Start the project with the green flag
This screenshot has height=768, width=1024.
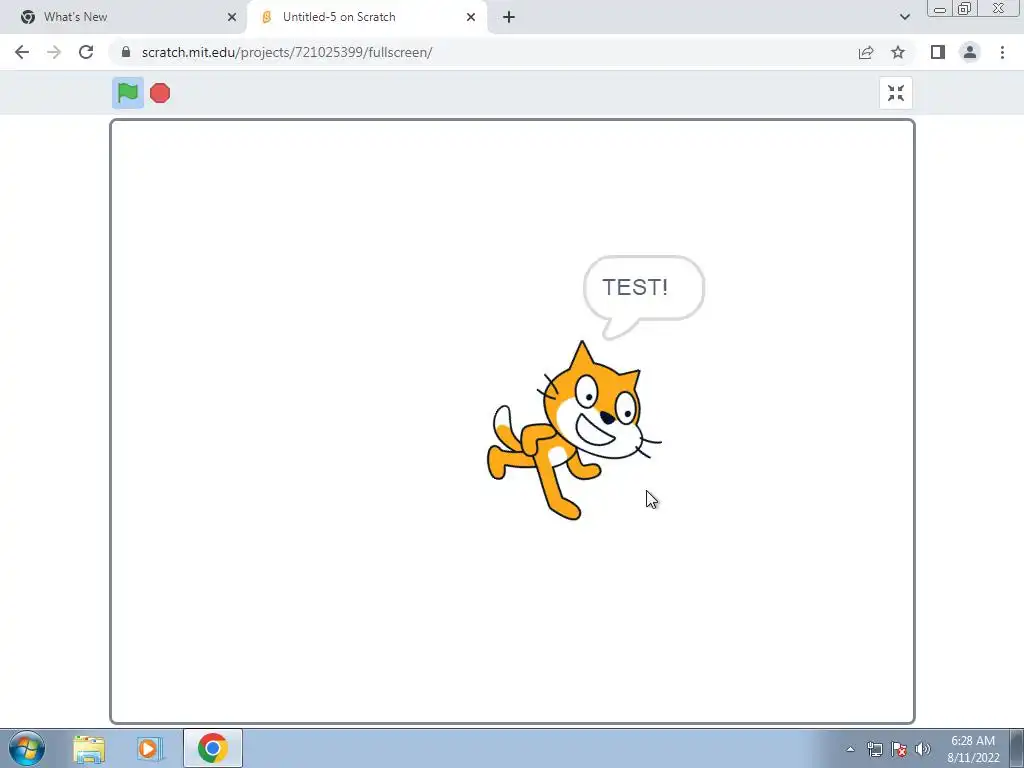tap(128, 93)
